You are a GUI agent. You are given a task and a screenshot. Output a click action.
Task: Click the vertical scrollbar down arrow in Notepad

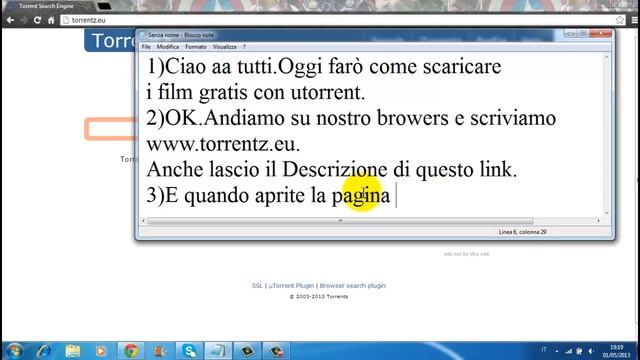[x=607, y=213]
